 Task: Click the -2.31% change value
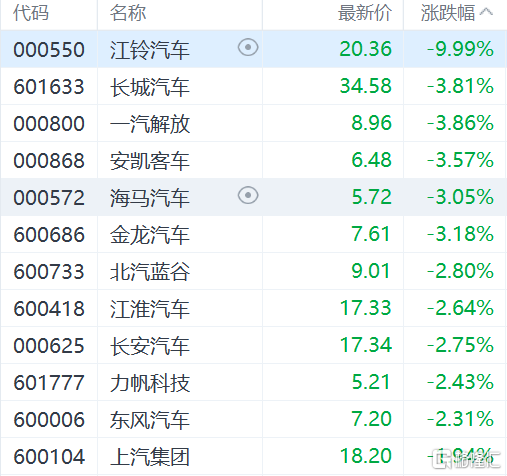(x=460, y=419)
